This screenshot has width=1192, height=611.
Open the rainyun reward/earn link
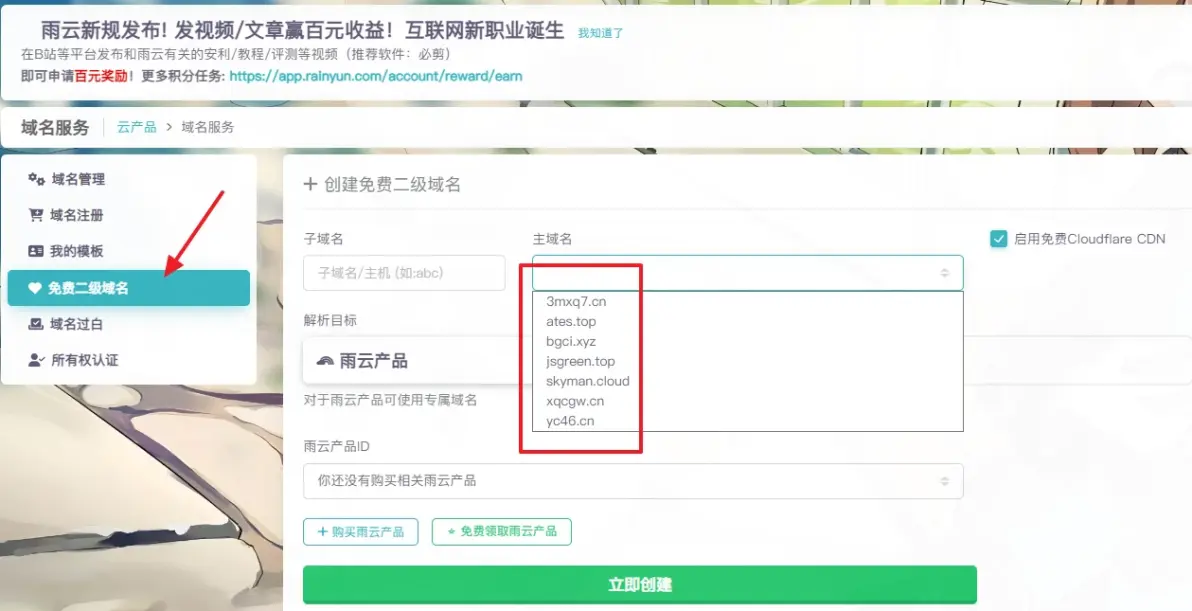click(376, 76)
